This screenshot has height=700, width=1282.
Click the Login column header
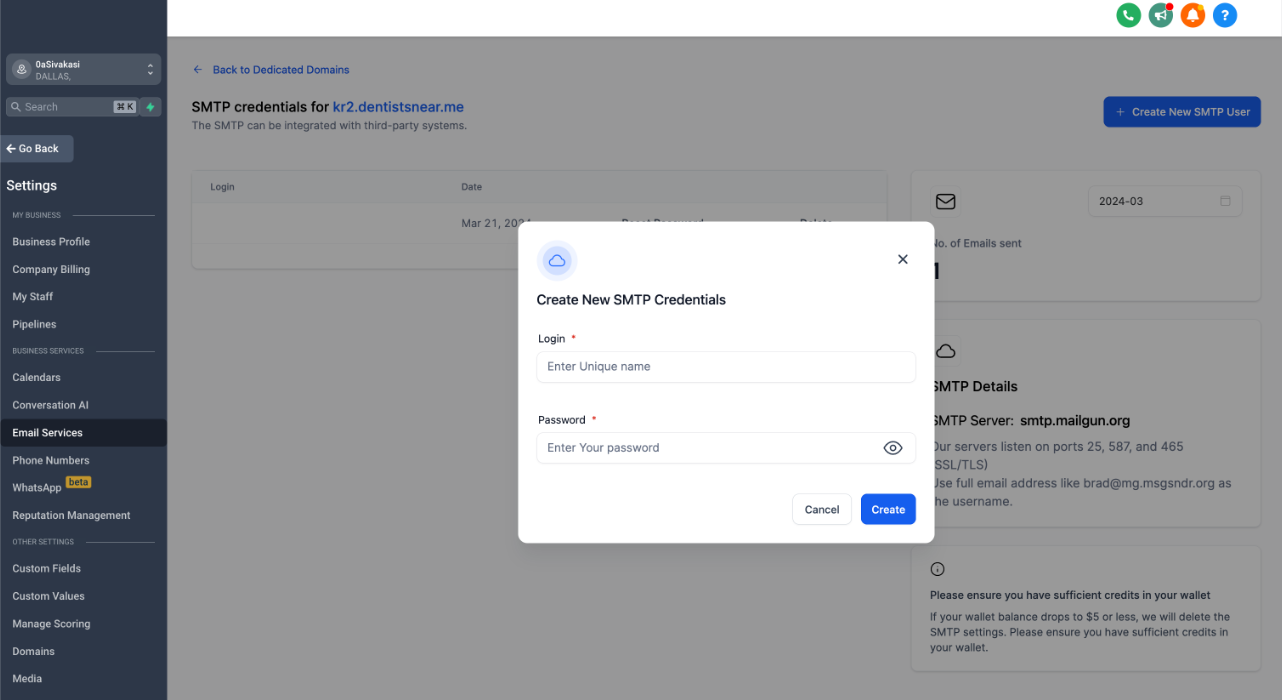point(222,187)
